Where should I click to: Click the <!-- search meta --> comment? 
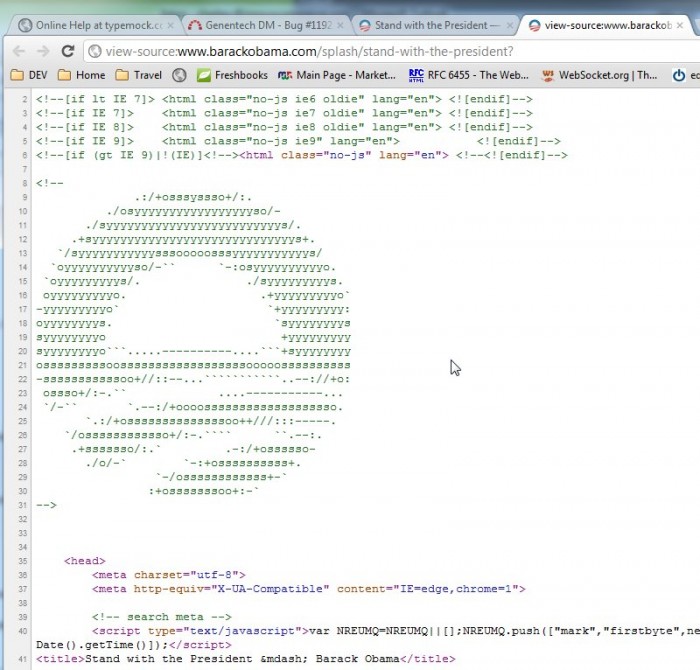pos(162,617)
